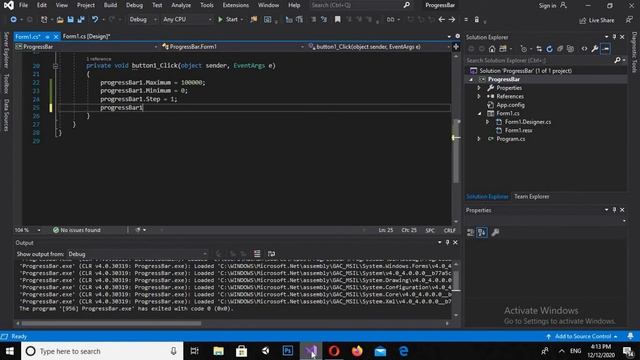Click Clear All icon in Output panel
Screen dimensions: 640x360
(x=257, y=254)
